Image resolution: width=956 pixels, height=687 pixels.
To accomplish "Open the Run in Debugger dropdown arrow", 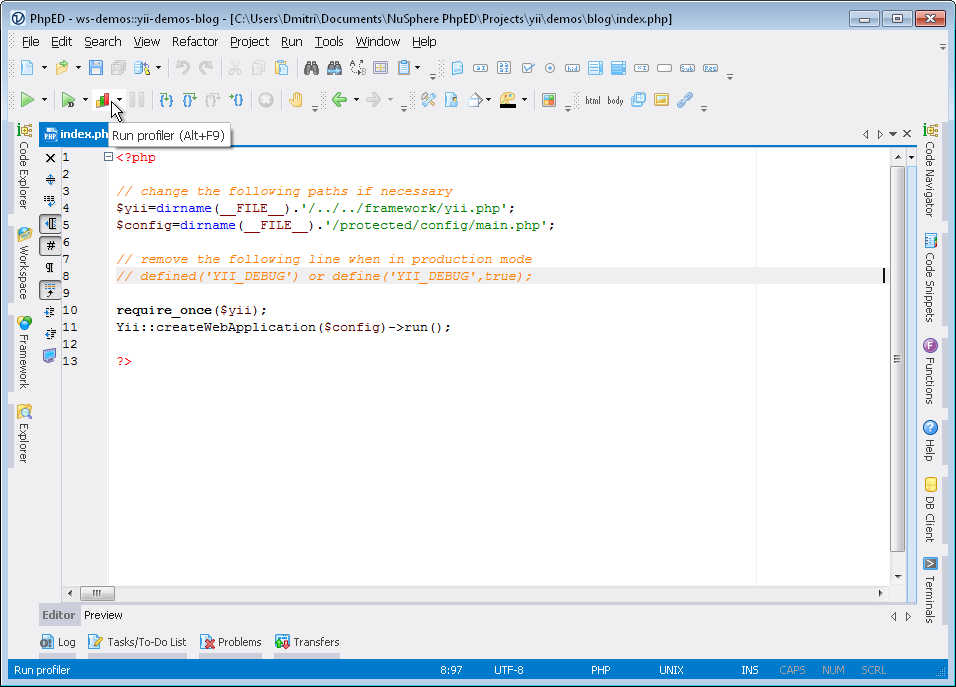I will (x=85, y=99).
